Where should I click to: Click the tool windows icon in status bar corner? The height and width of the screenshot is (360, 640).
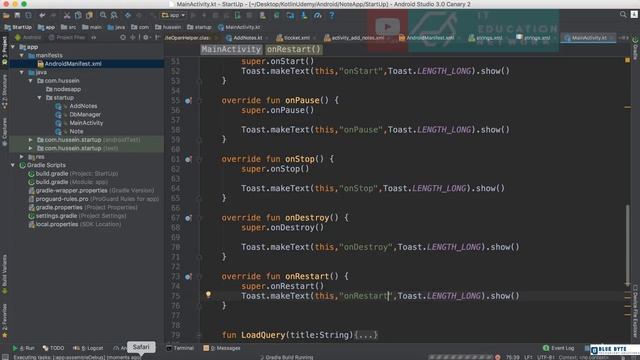5,357
